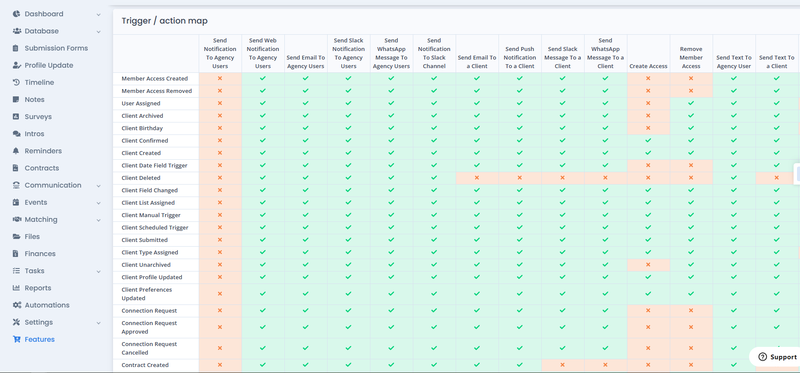Click the 'Client Preferences Updated' row label
The image size is (800, 373).
tap(147, 294)
